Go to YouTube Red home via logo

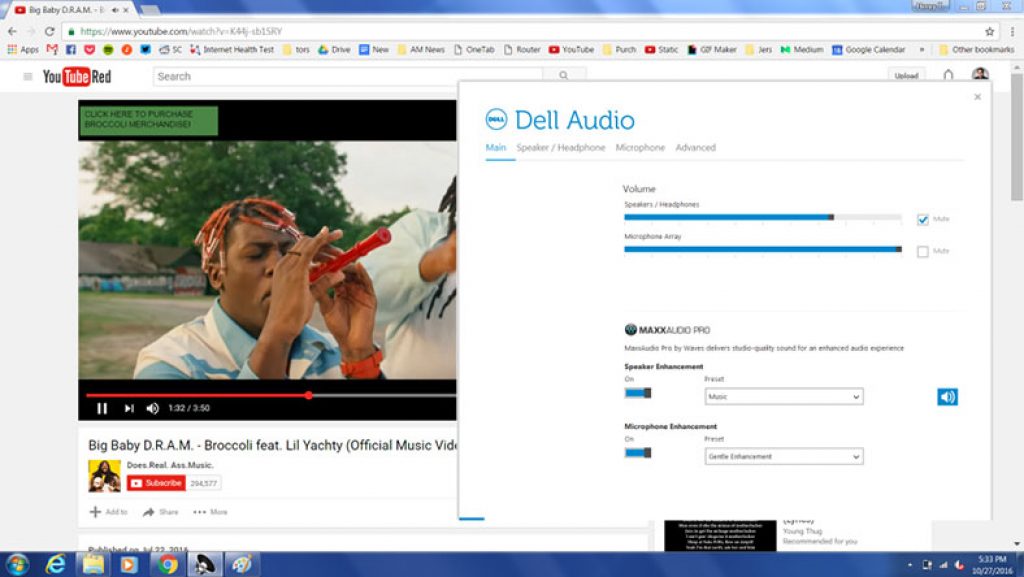pos(77,76)
